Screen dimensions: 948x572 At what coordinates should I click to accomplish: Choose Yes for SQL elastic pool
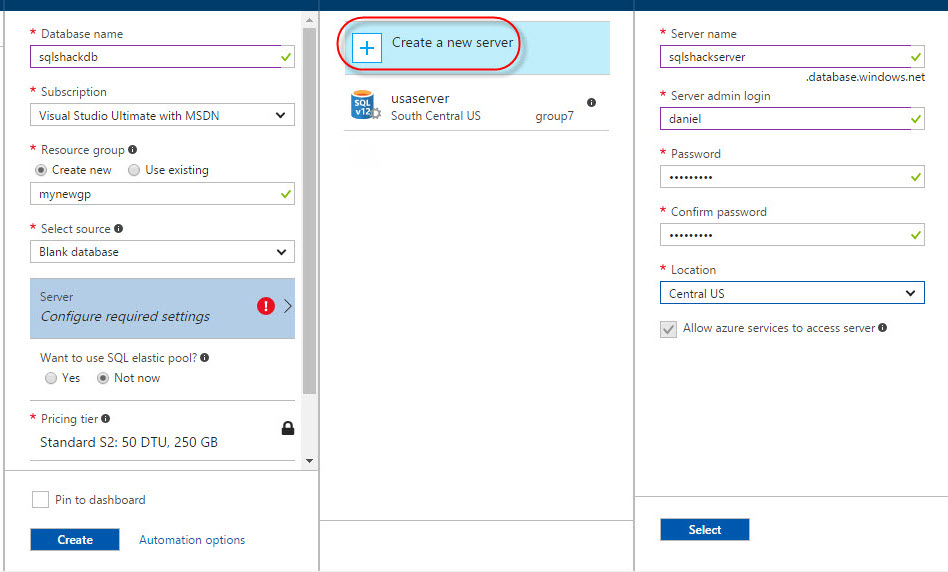(51, 378)
